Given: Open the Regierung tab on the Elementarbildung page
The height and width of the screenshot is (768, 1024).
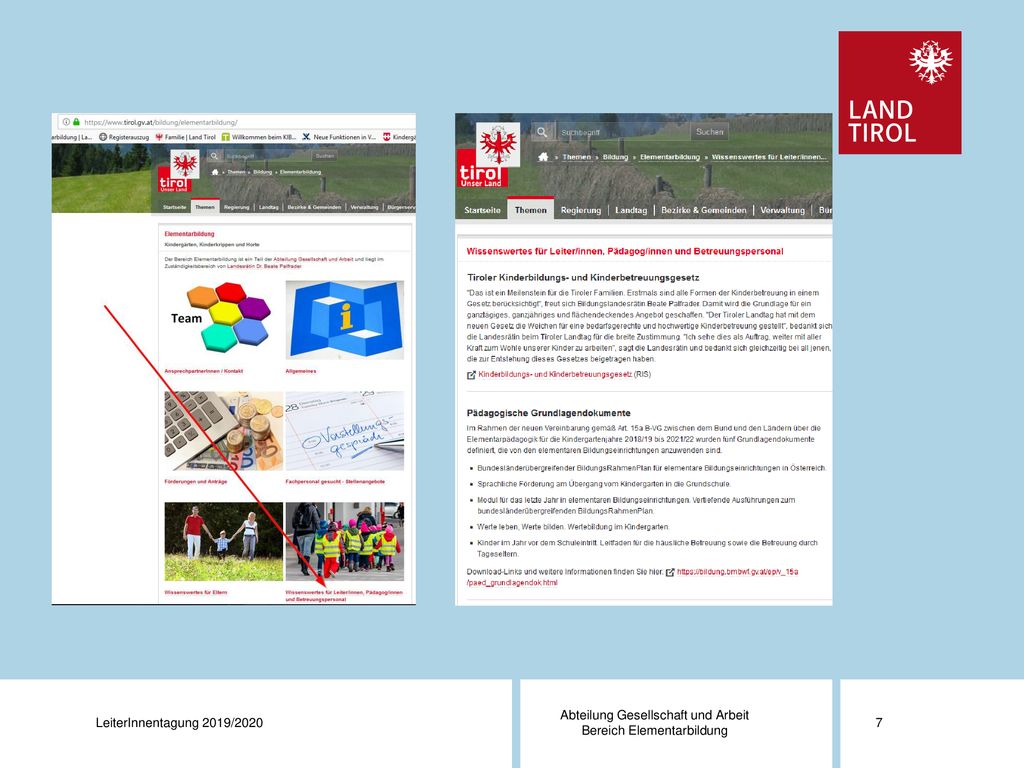Looking at the screenshot, I should pyautogui.click(x=236, y=207).
